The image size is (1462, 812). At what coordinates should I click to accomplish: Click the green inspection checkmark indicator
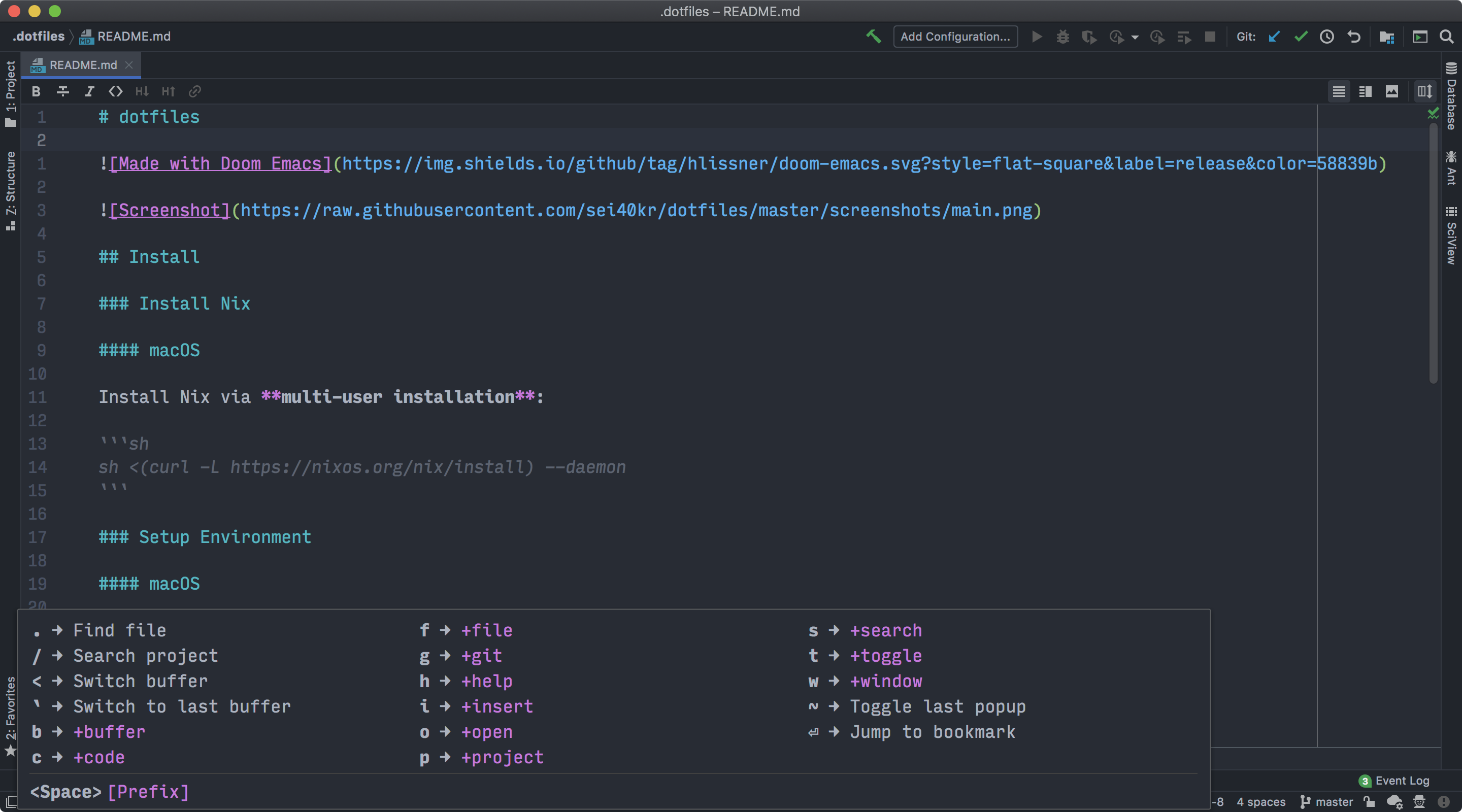[x=1433, y=114]
